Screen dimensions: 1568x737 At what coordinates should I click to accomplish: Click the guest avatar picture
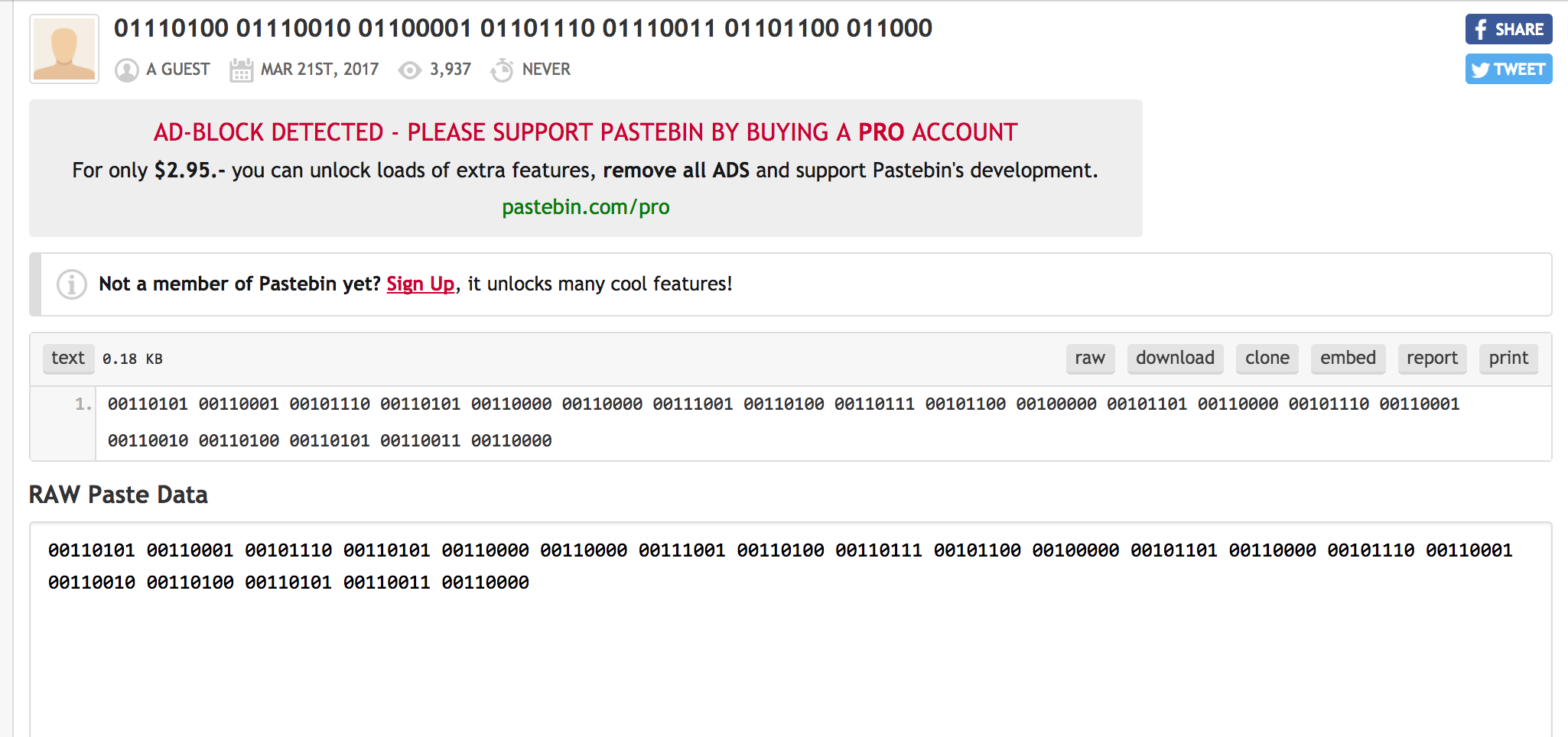point(64,49)
